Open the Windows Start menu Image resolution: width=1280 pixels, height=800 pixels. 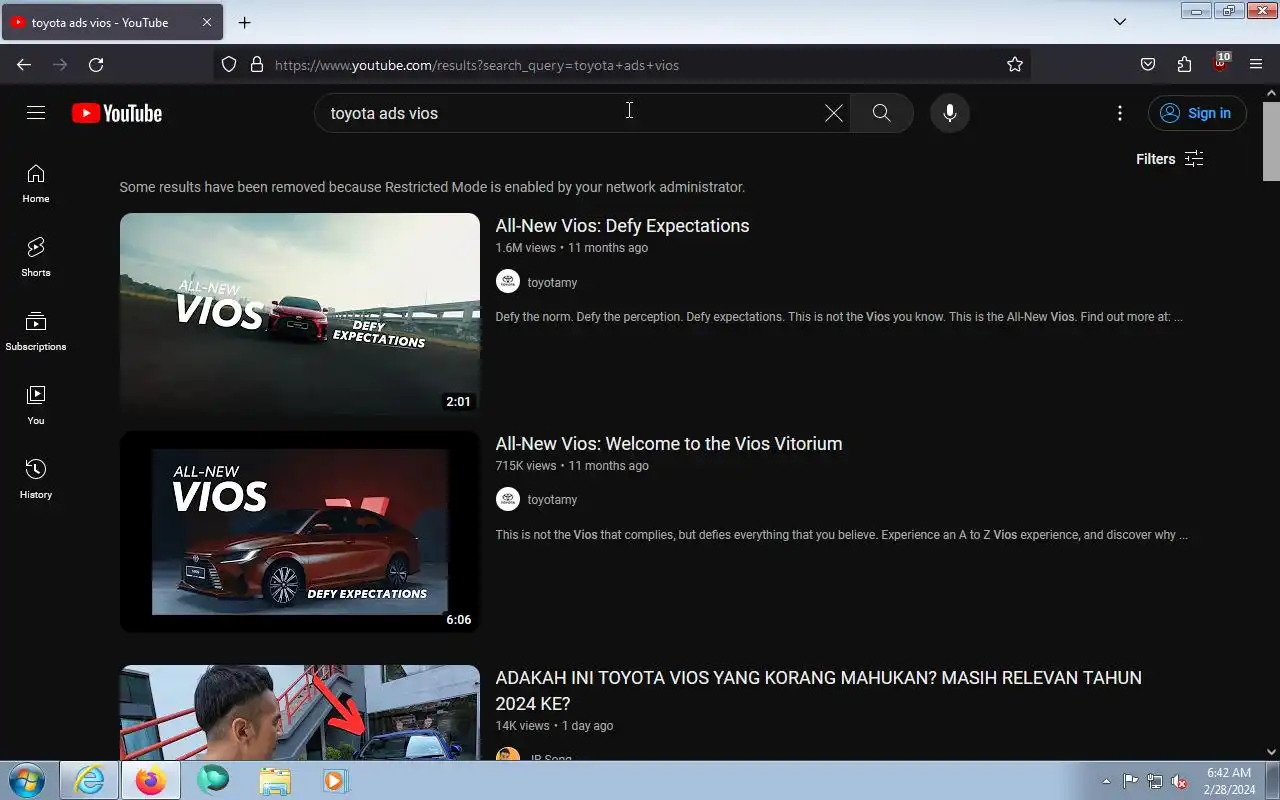tap(25, 780)
